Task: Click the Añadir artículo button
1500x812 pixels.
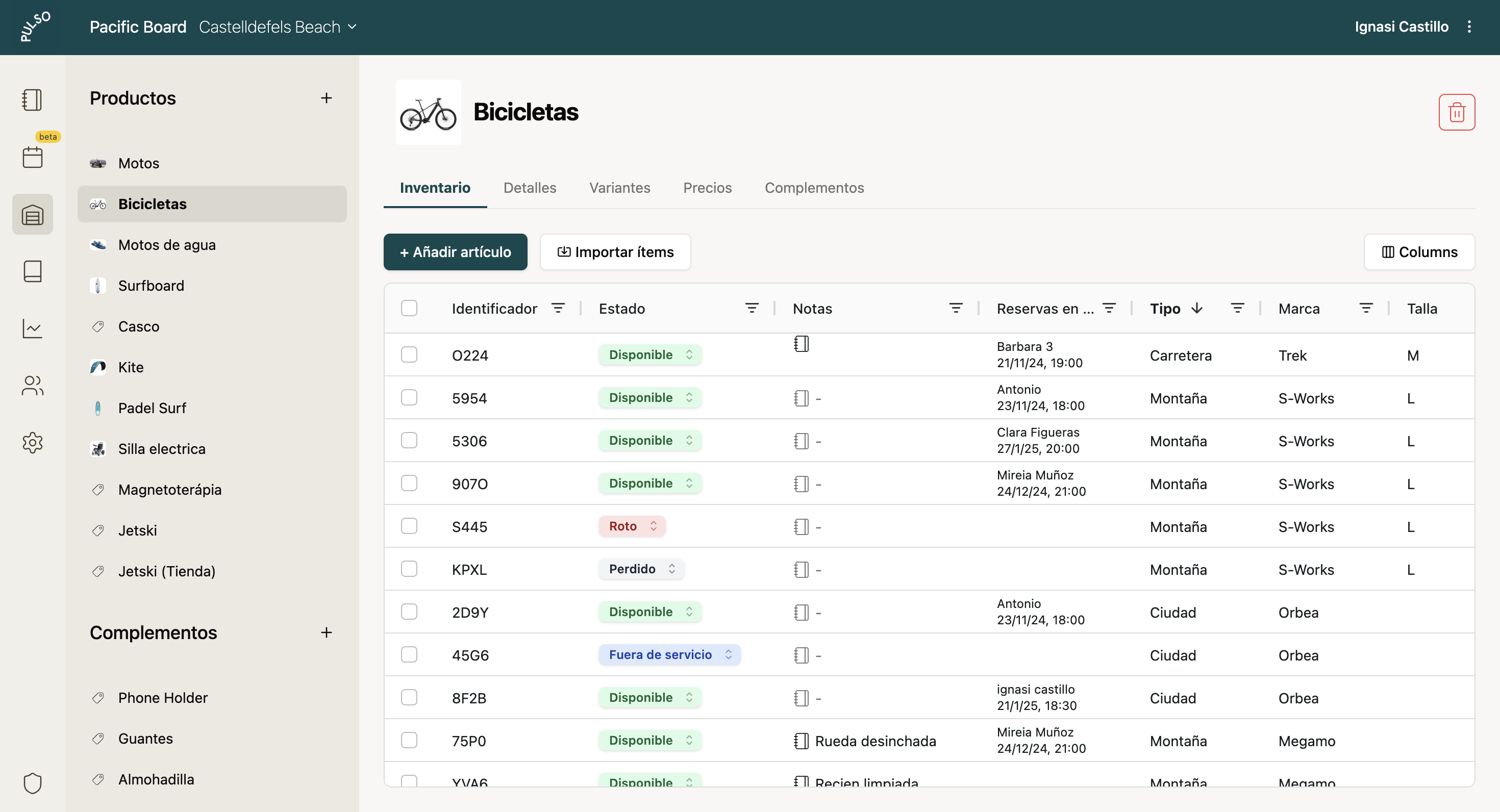Action: [455, 251]
